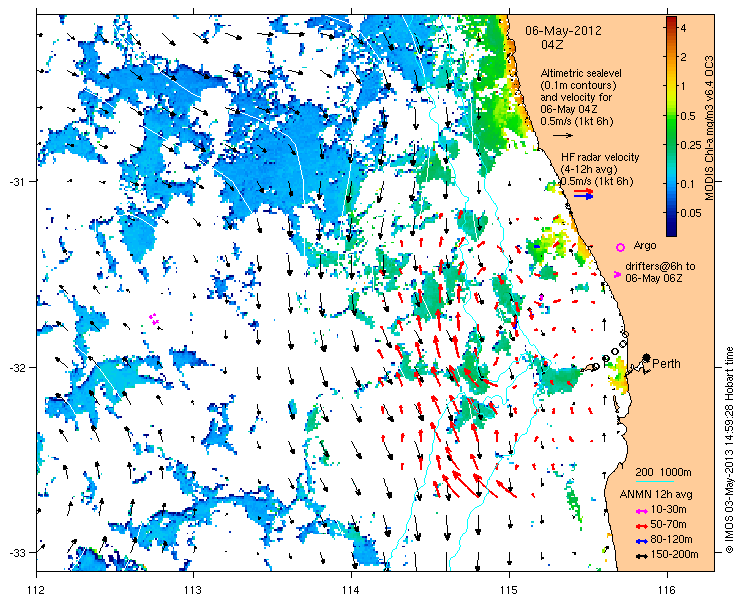The image size is (740, 600).
Task: Click the blue 80-120m ANMN arrow symbol
Action: tap(641, 541)
